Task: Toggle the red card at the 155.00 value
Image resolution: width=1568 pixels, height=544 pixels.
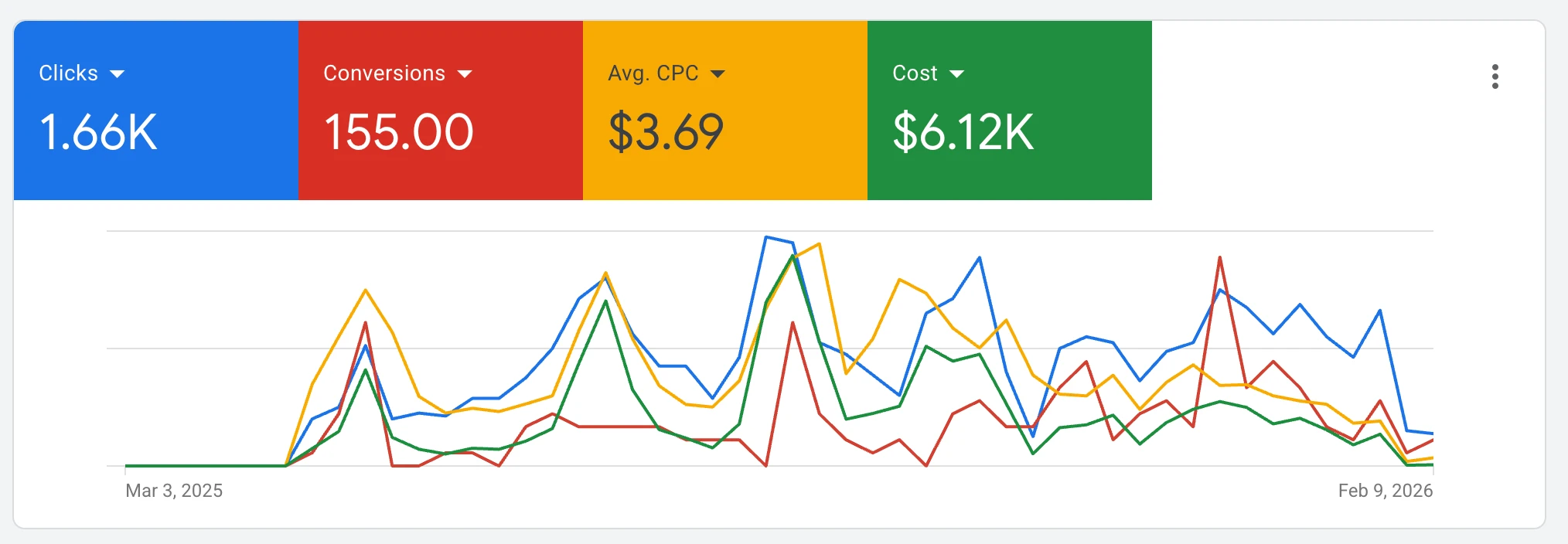Action: click(399, 132)
